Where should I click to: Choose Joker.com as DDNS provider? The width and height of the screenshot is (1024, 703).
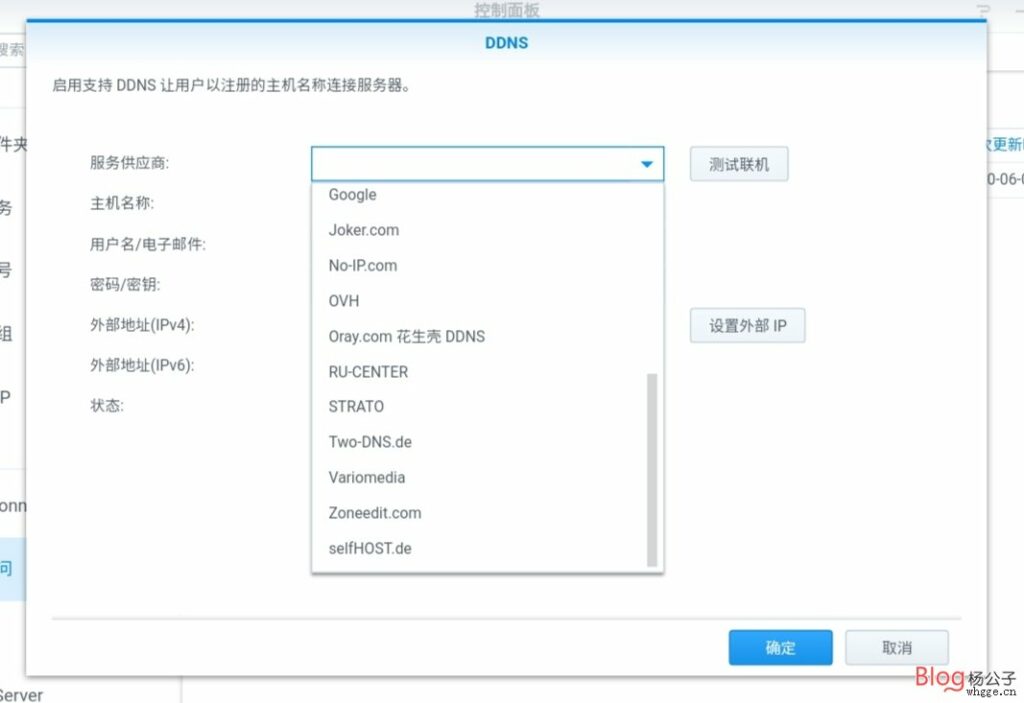tap(487, 230)
